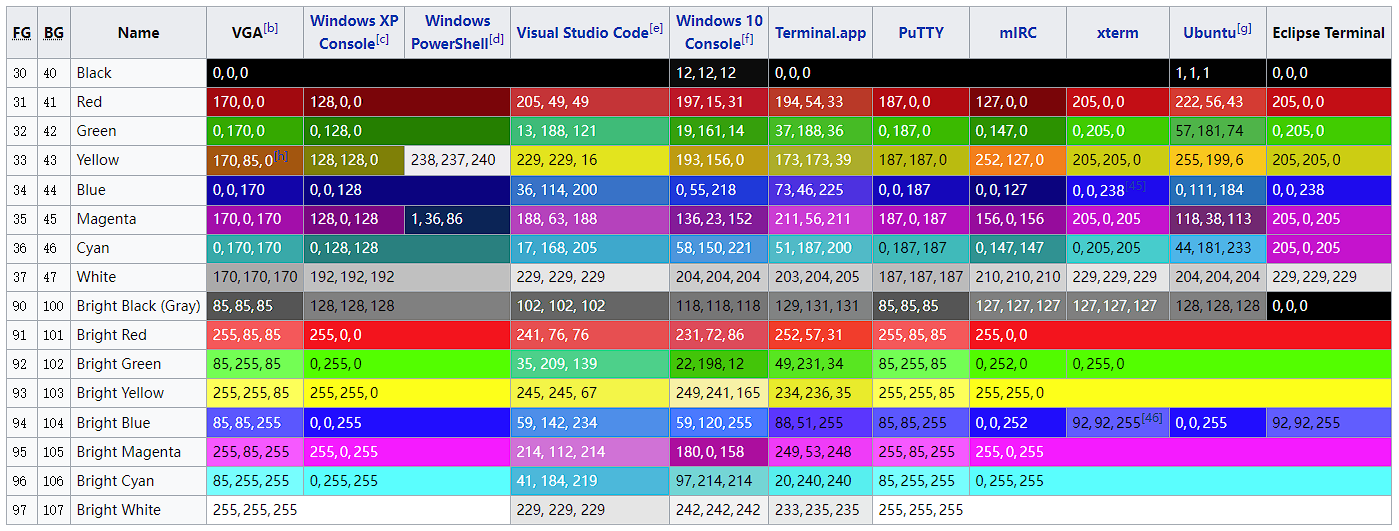The image size is (1399, 531).
Task: Pick the VS Code Blue swatch 36, 114, 200
Action: point(590,190)
